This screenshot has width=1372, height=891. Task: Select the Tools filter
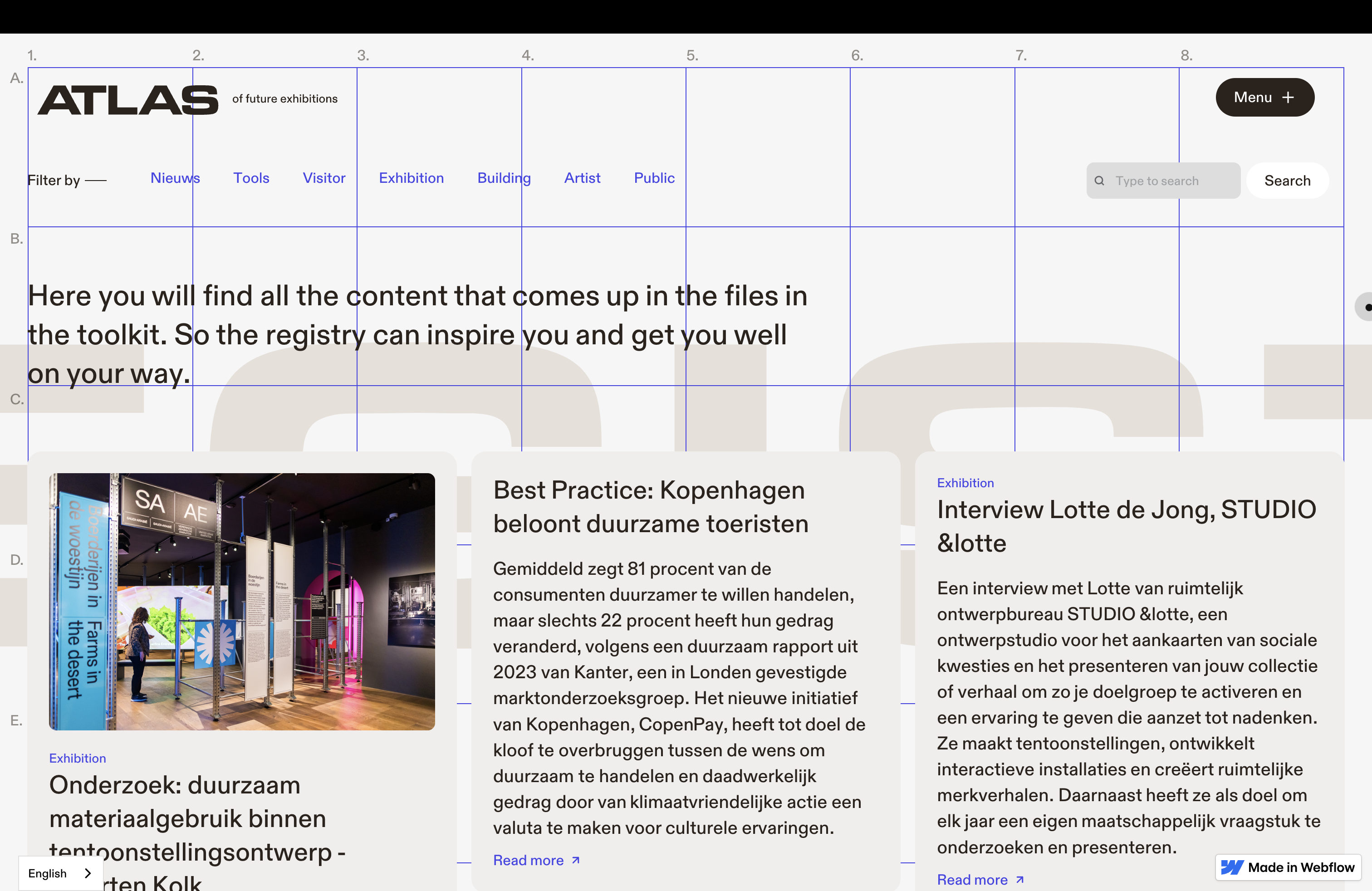(x=251, y=178)
